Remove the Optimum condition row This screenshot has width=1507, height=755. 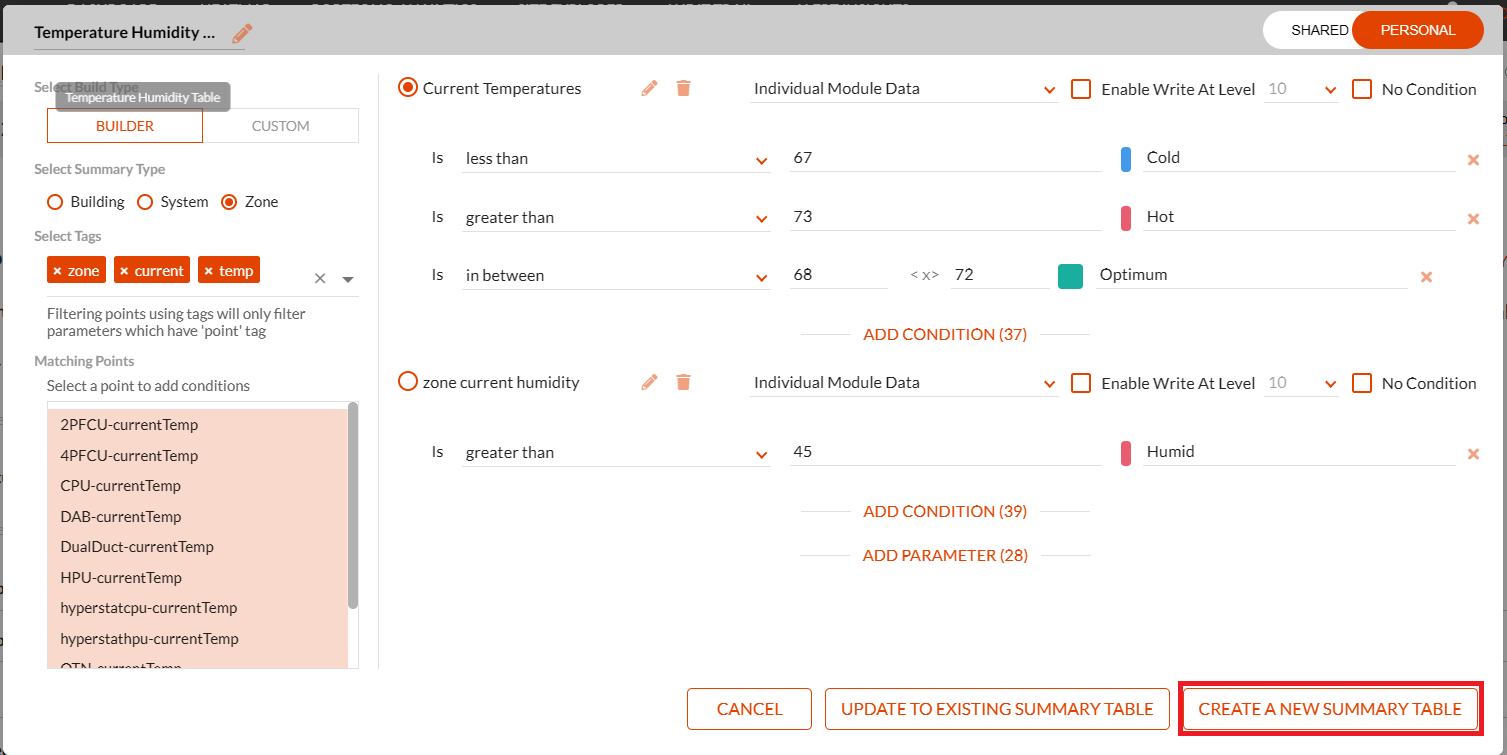tap(1426, 277)
